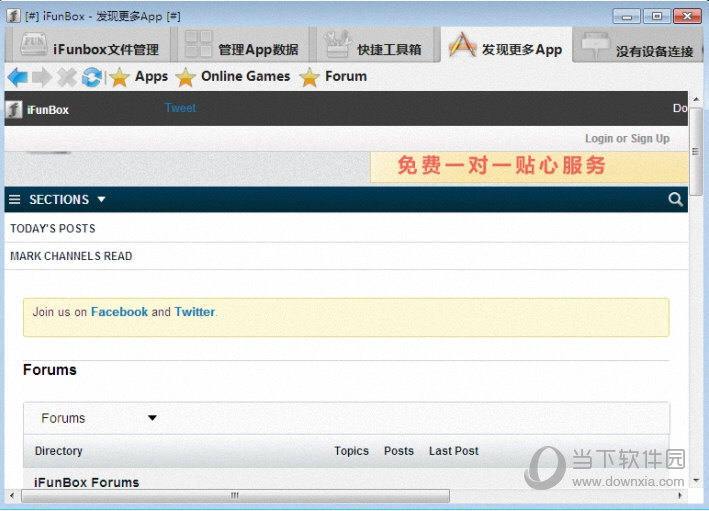Image resolution: width=709 pixels, height=511 pixels.
Task: Open TODAY'S POSTS
Action: (x=53, y=228)
